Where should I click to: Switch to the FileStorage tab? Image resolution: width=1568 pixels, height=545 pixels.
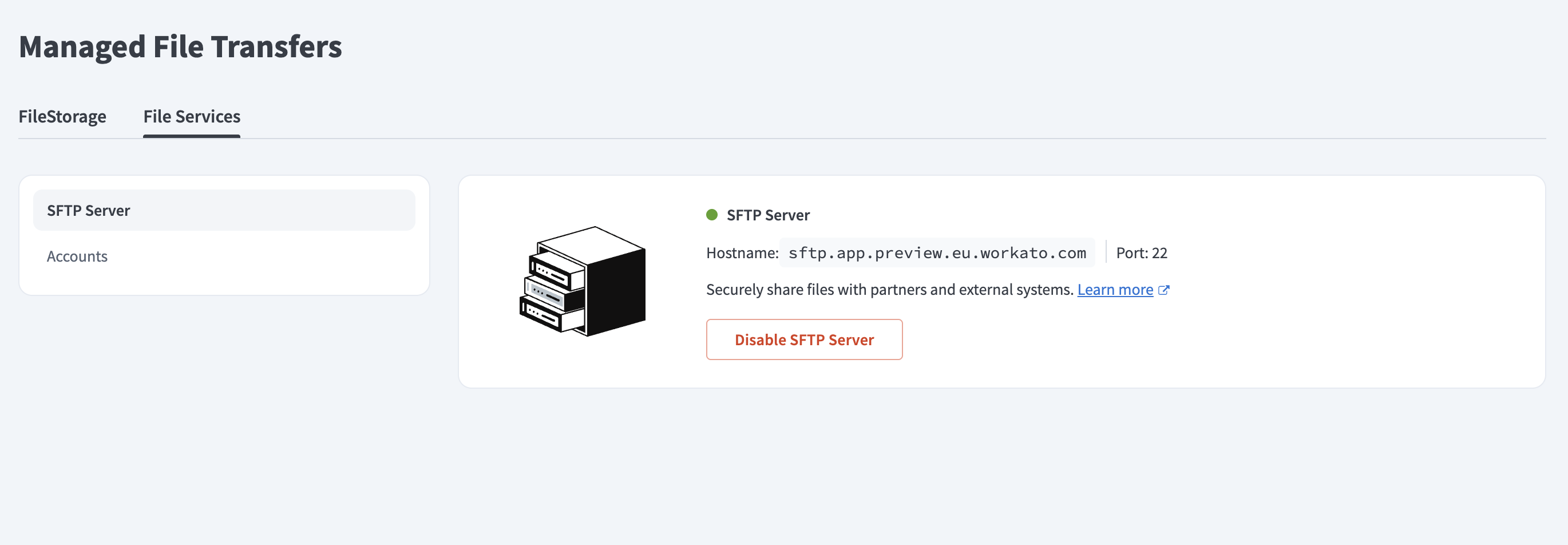click(63, 116)
